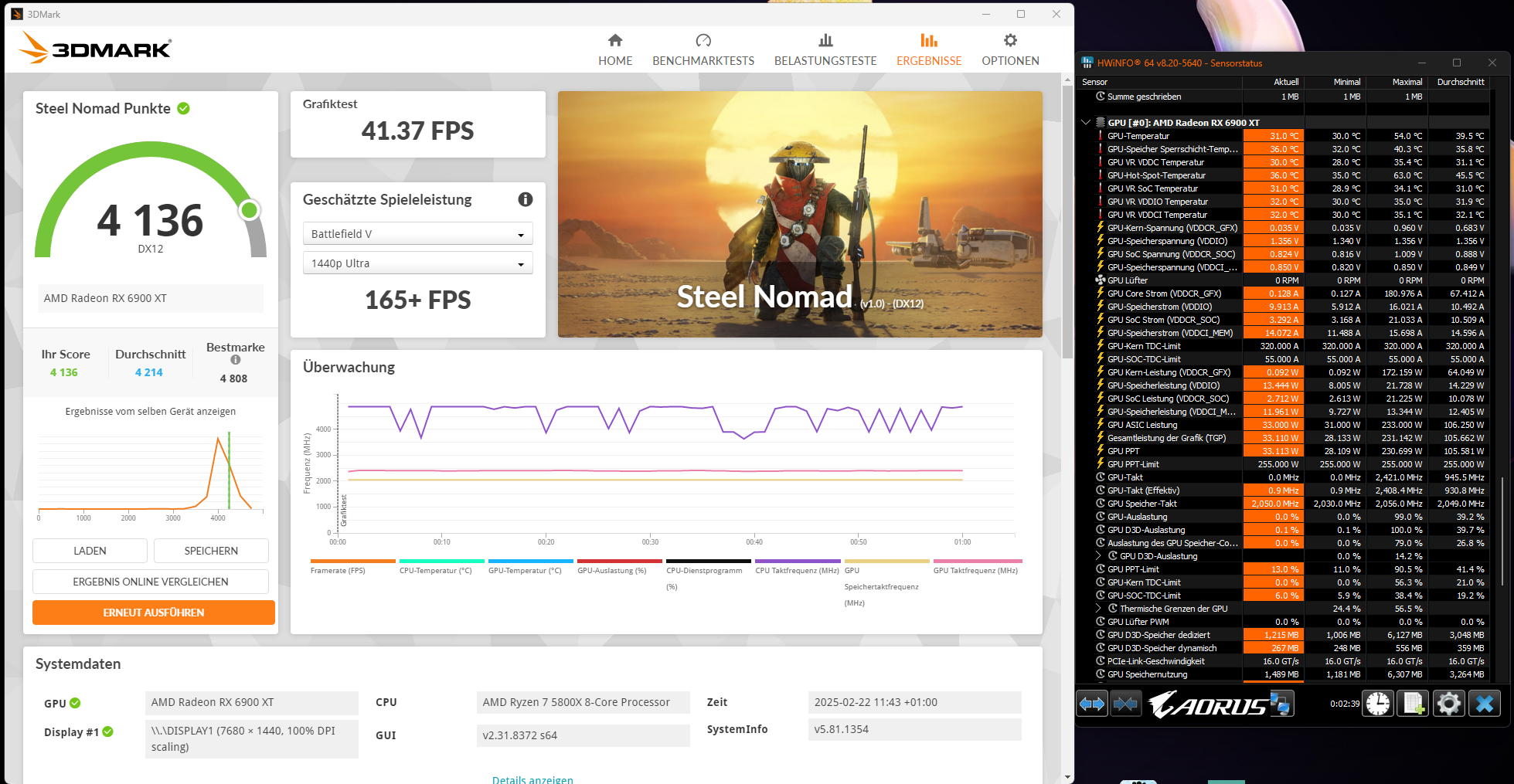Click the info icon under Bestmarke
Screen dimensions: 1514x784
[236, 360]
